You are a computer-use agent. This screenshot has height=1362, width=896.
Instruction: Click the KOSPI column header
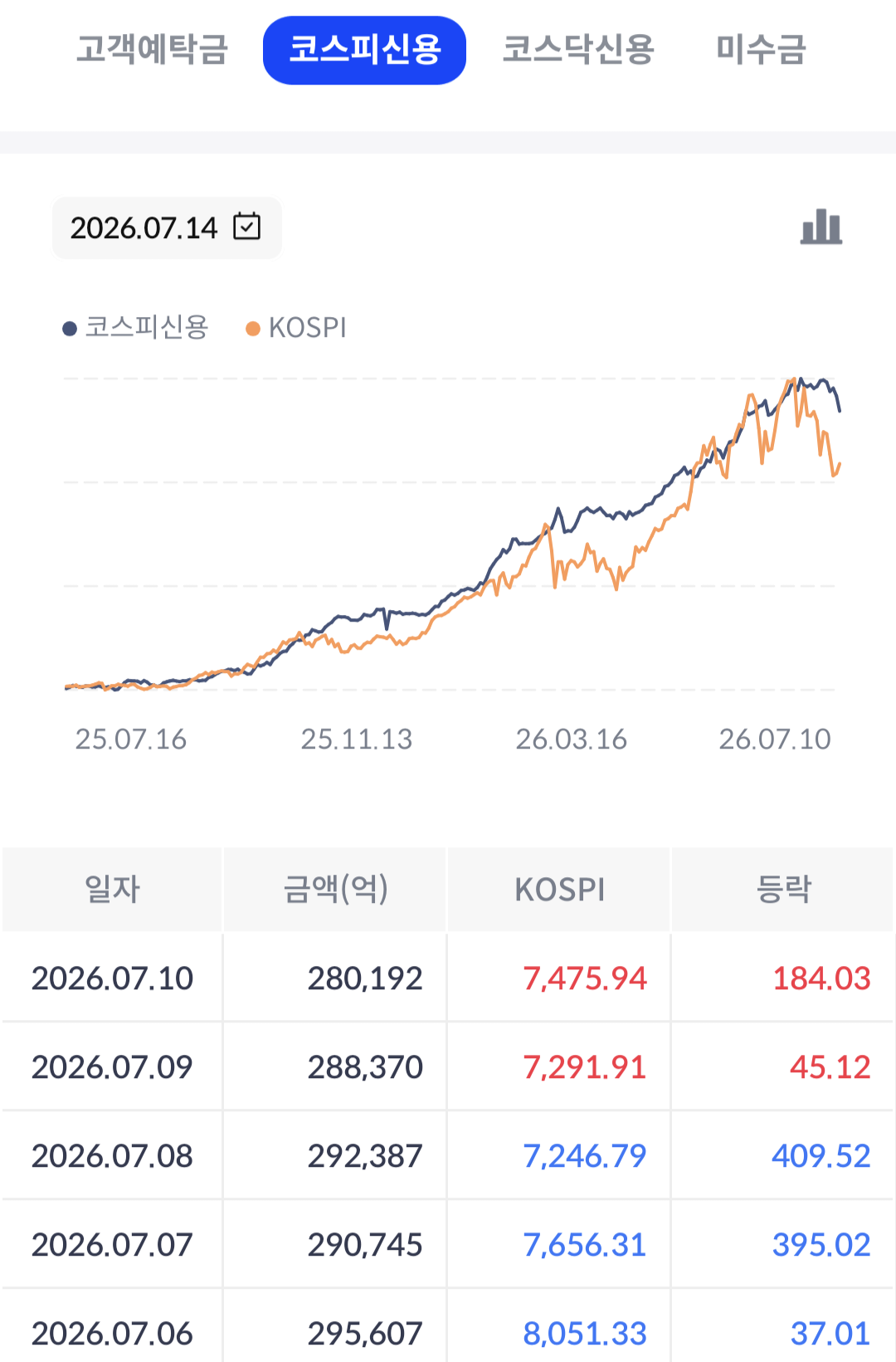pyautogui.click(x=559, y=889)
